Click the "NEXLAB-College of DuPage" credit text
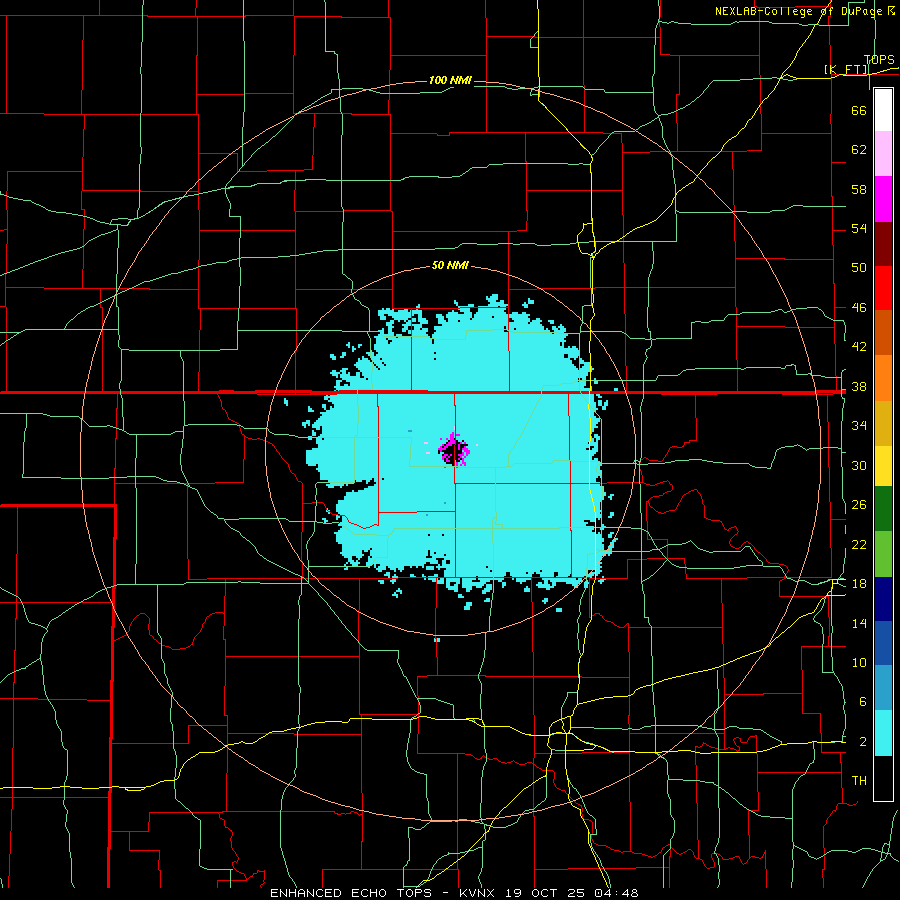This screenshot has height=900, width=900. pyautogui.click(x=800, y=11)
